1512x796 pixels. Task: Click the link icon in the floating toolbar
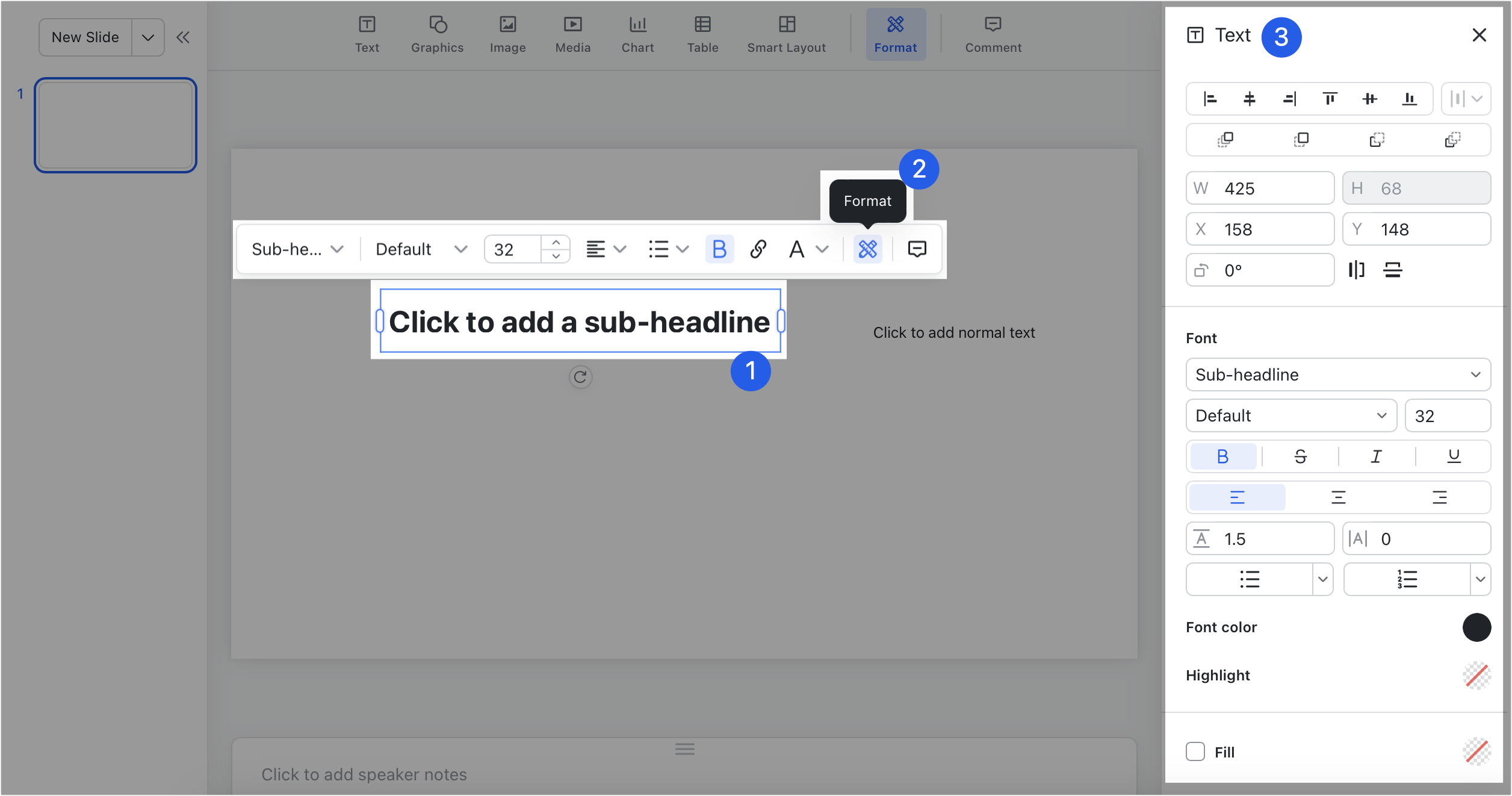click(758, 249)
